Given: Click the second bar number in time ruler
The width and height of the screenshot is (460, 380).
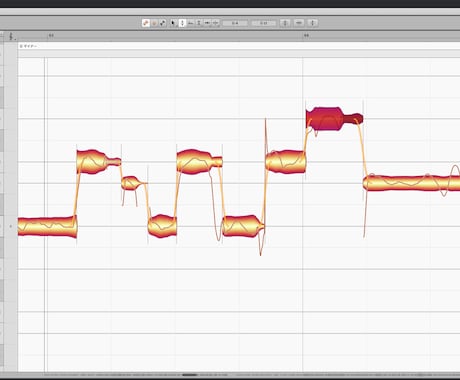Looking at the screenshot, I should (x=306, y=35).
